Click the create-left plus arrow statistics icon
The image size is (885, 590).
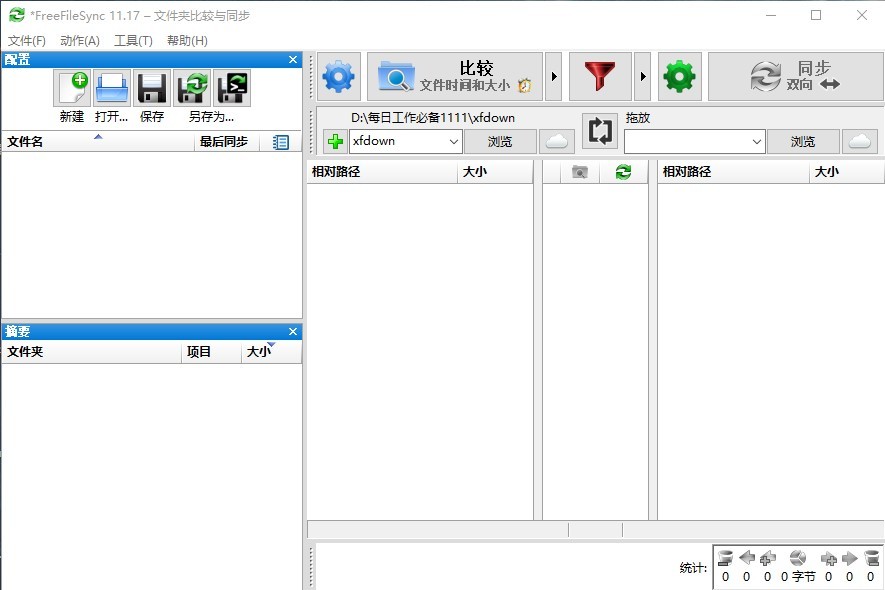click(768, 558)
